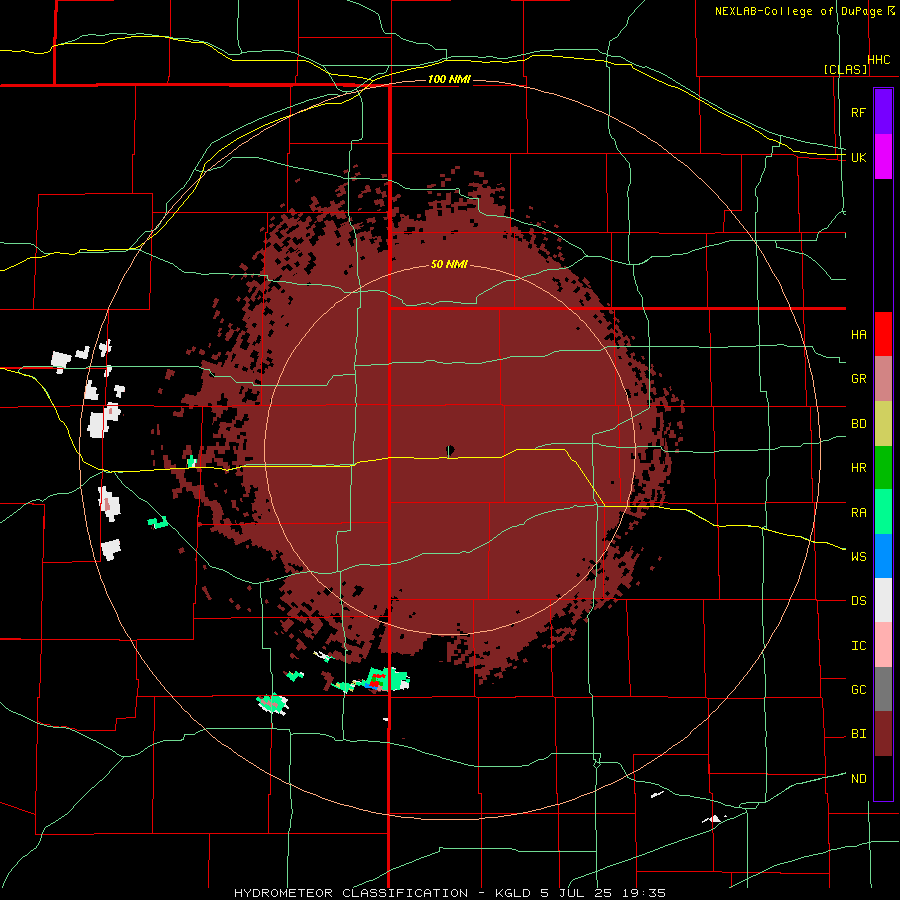
Task: Click the 'RA' legend label
Action: coord(859,513)
